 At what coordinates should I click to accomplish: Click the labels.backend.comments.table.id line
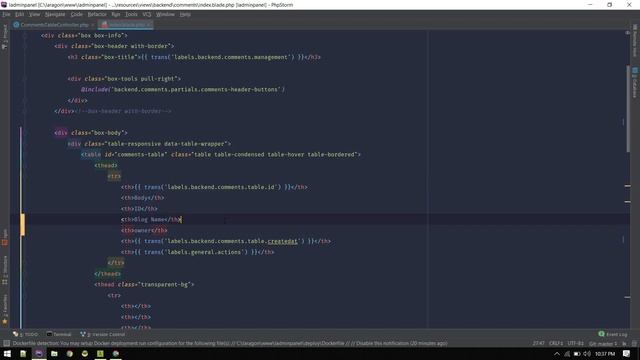coord(214,187)
